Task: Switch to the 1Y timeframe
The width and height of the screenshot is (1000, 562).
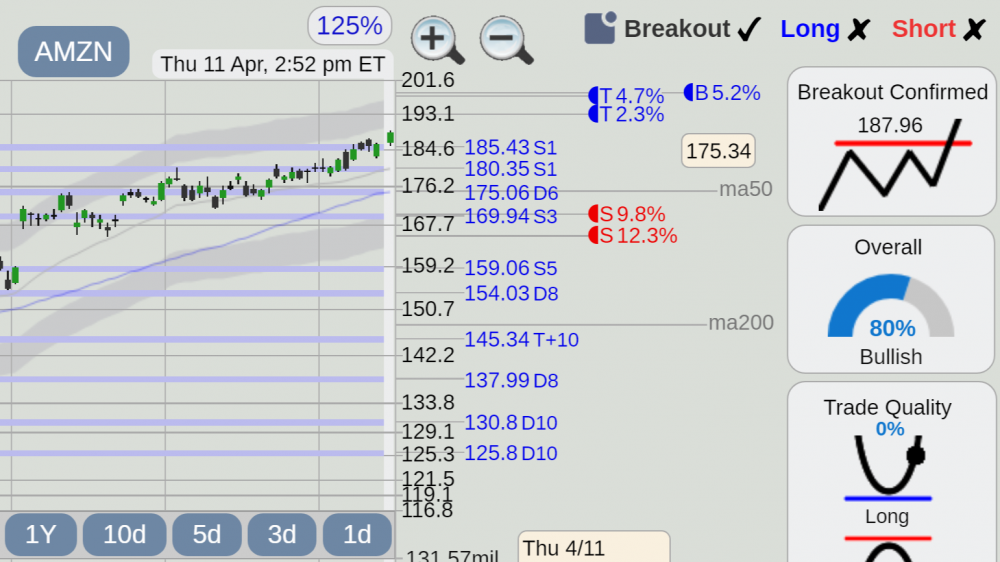Action: [41, 534]
